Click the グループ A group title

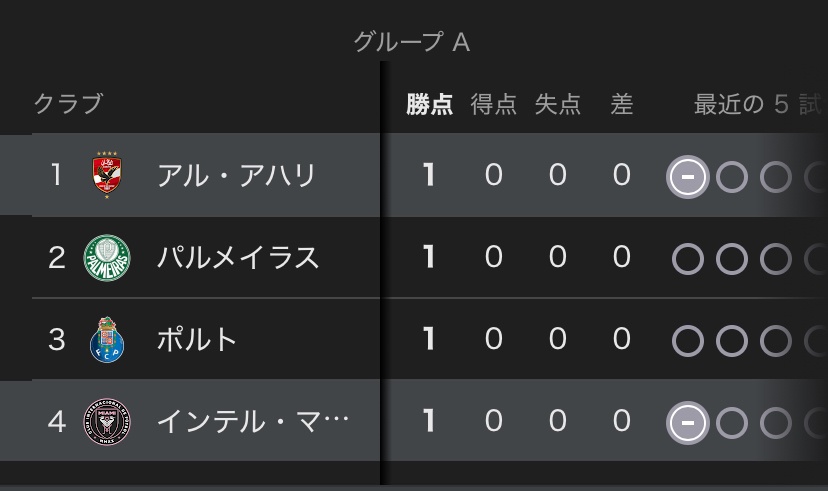point(412,42)
